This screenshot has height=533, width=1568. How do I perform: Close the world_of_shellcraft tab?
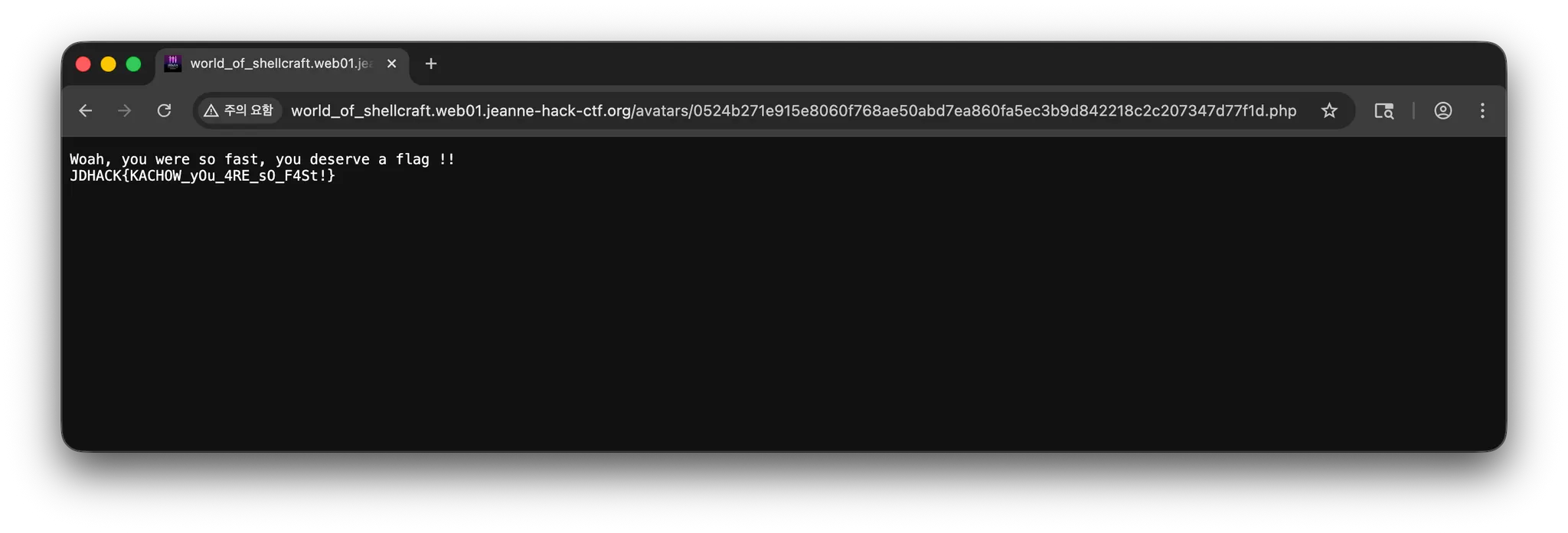392,64
